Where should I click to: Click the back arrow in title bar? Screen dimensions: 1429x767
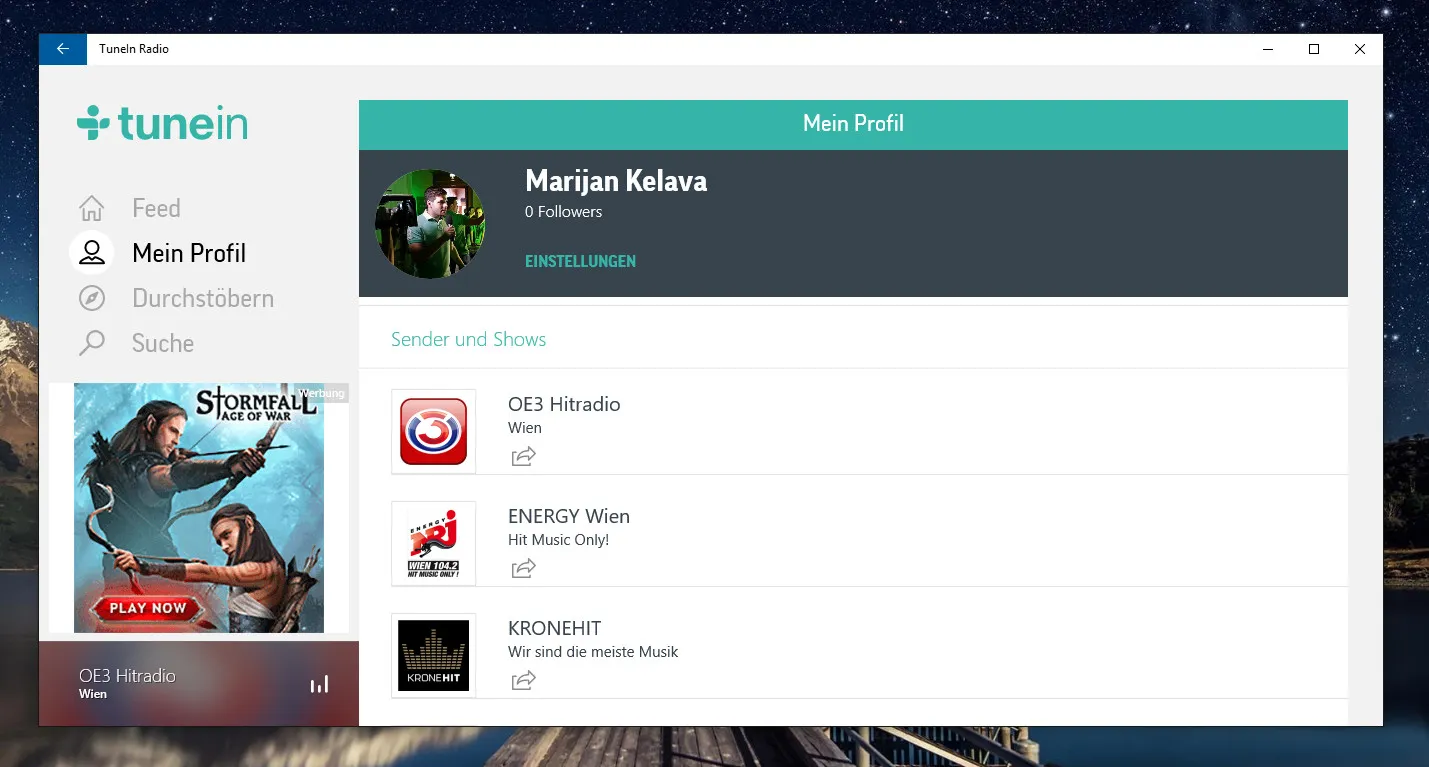(x=63, y=49)
